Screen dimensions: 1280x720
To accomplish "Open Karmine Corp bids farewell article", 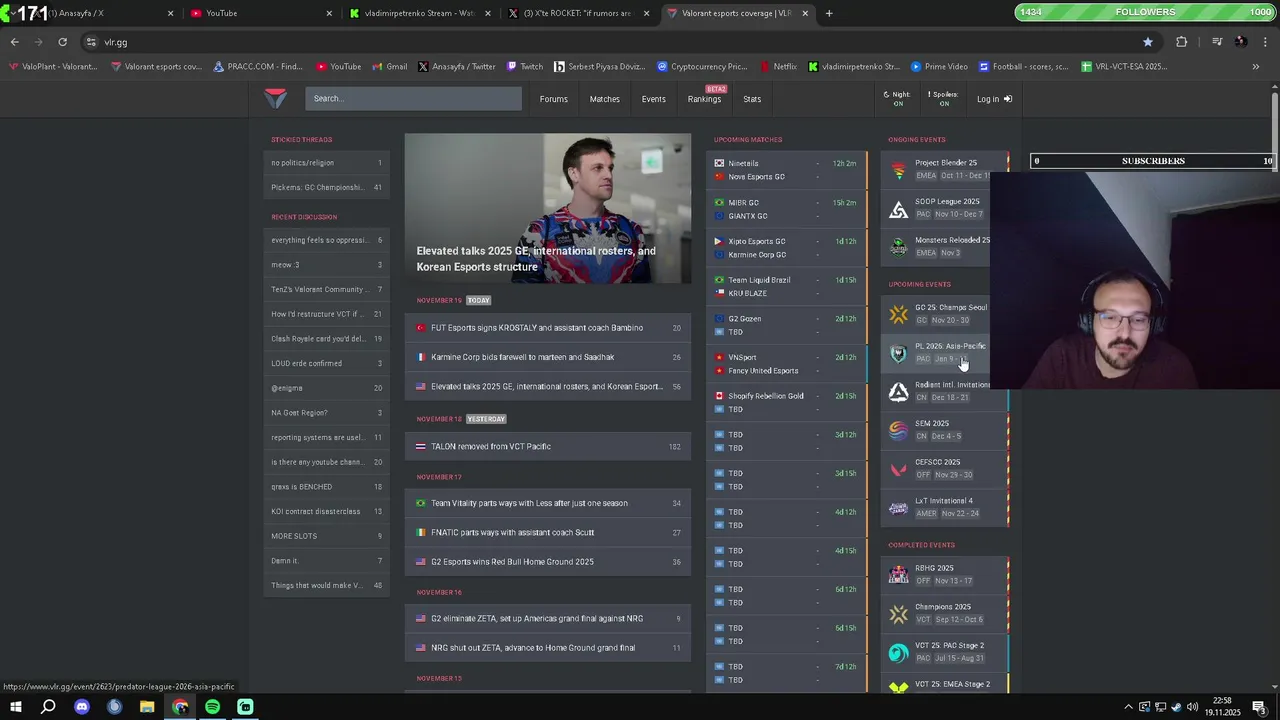I will [547, 357].
